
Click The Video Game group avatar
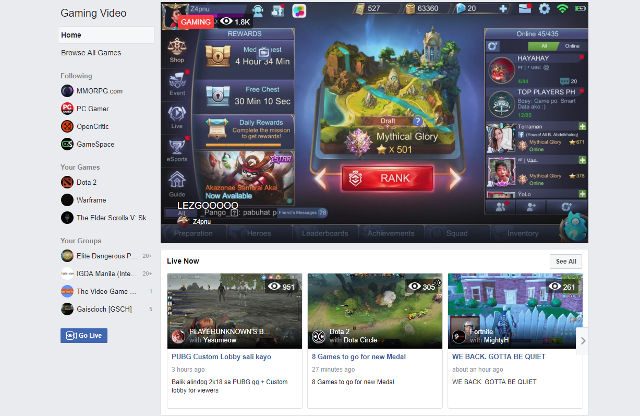tap(67, 291)
